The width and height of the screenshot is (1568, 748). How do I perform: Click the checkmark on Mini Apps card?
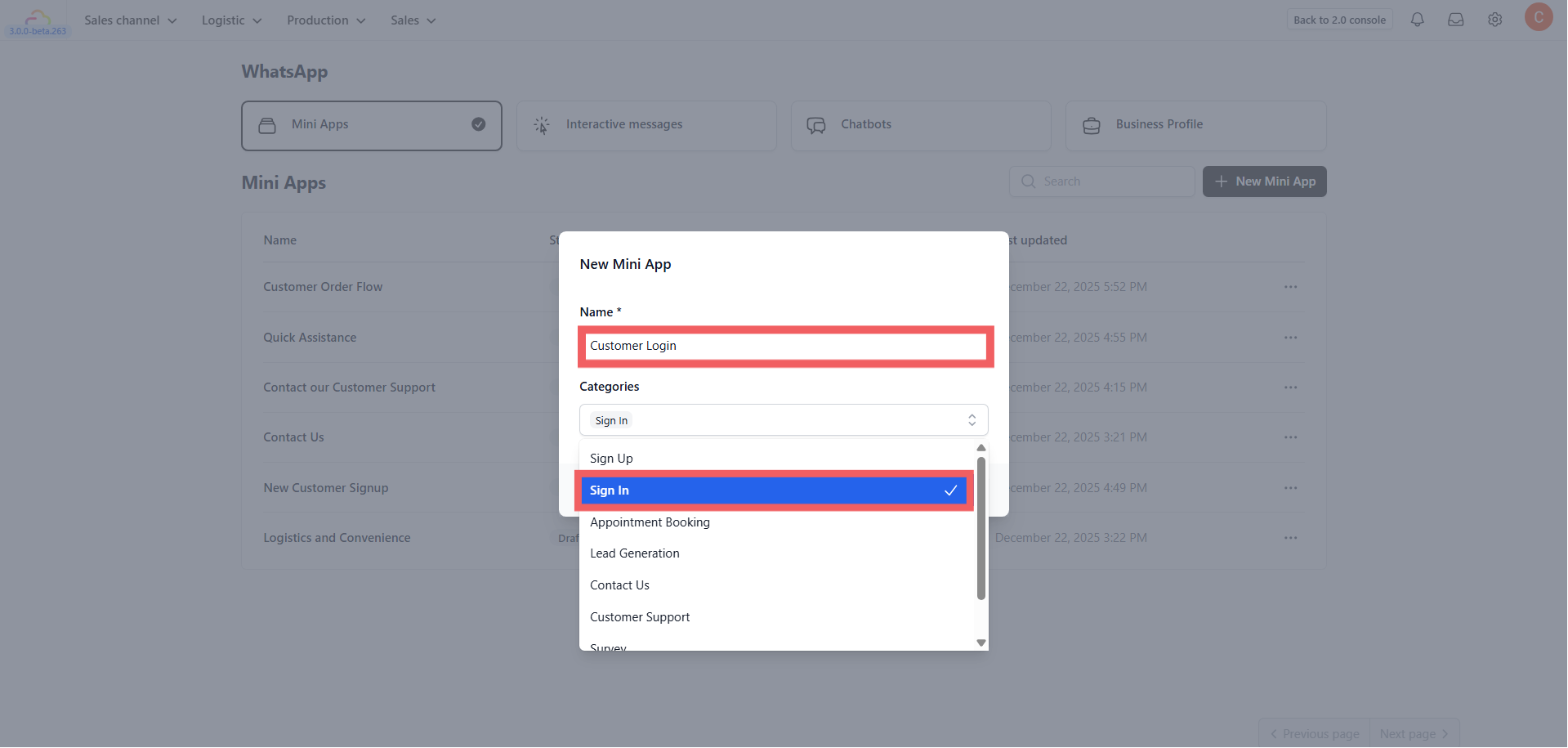pyautogui.click(x=479, y=124)
